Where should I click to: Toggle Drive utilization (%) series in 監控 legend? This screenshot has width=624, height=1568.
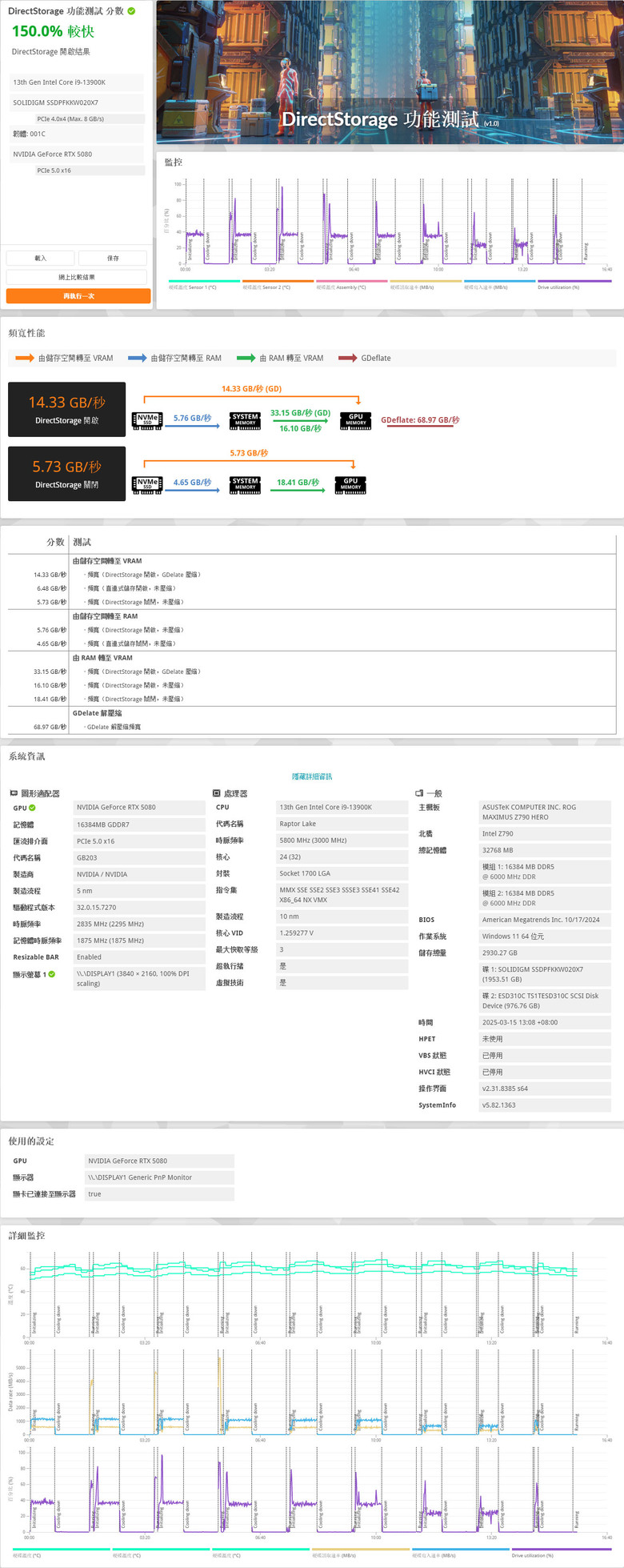(574, 284)
